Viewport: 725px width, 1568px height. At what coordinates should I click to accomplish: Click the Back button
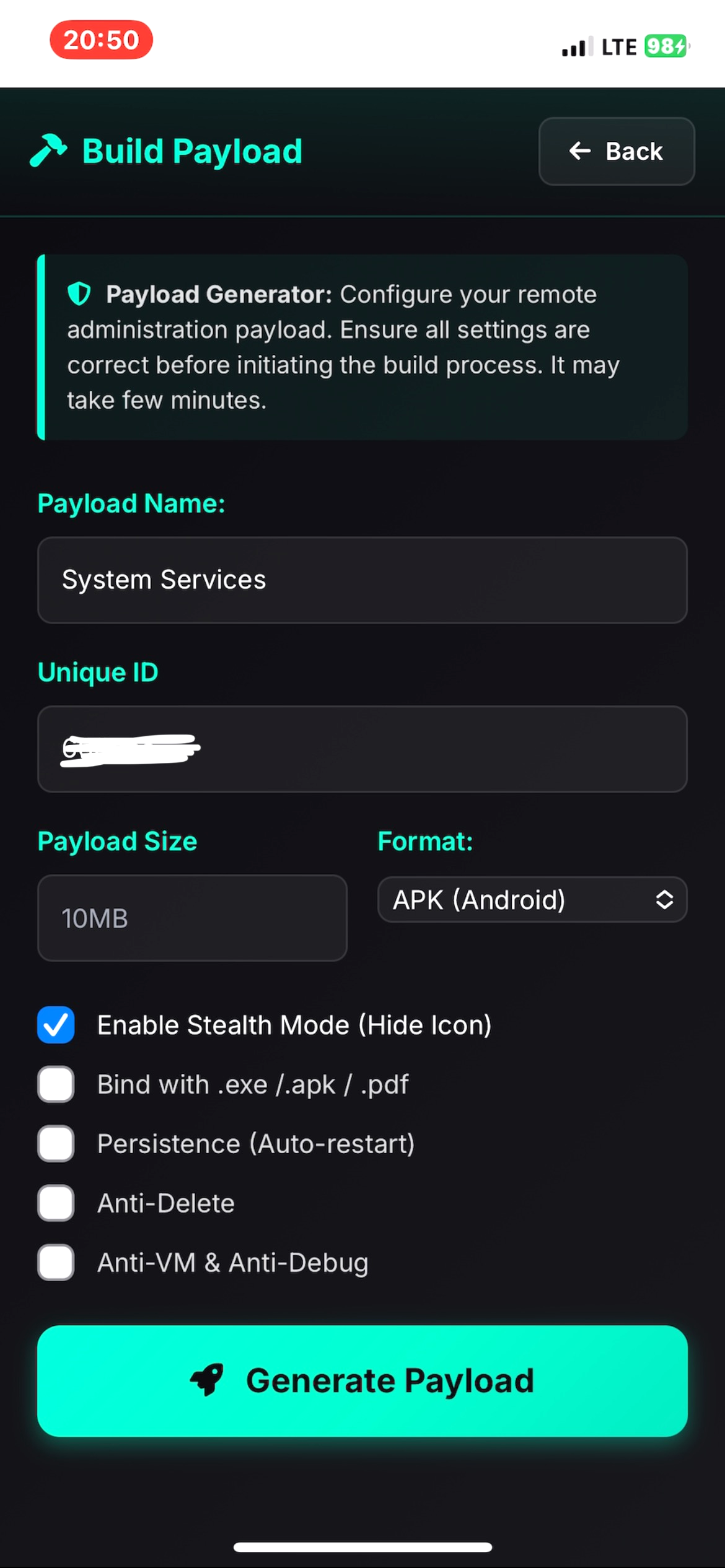click(x=616, y=151)
